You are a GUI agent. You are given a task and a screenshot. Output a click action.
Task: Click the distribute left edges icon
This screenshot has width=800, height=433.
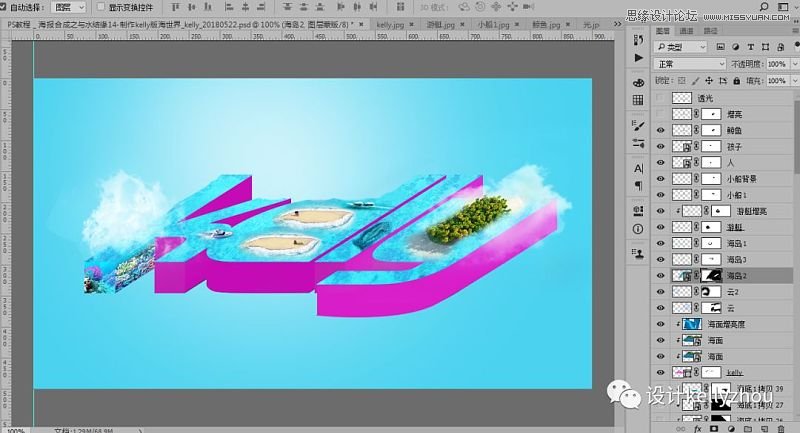[x=341, y=7]
